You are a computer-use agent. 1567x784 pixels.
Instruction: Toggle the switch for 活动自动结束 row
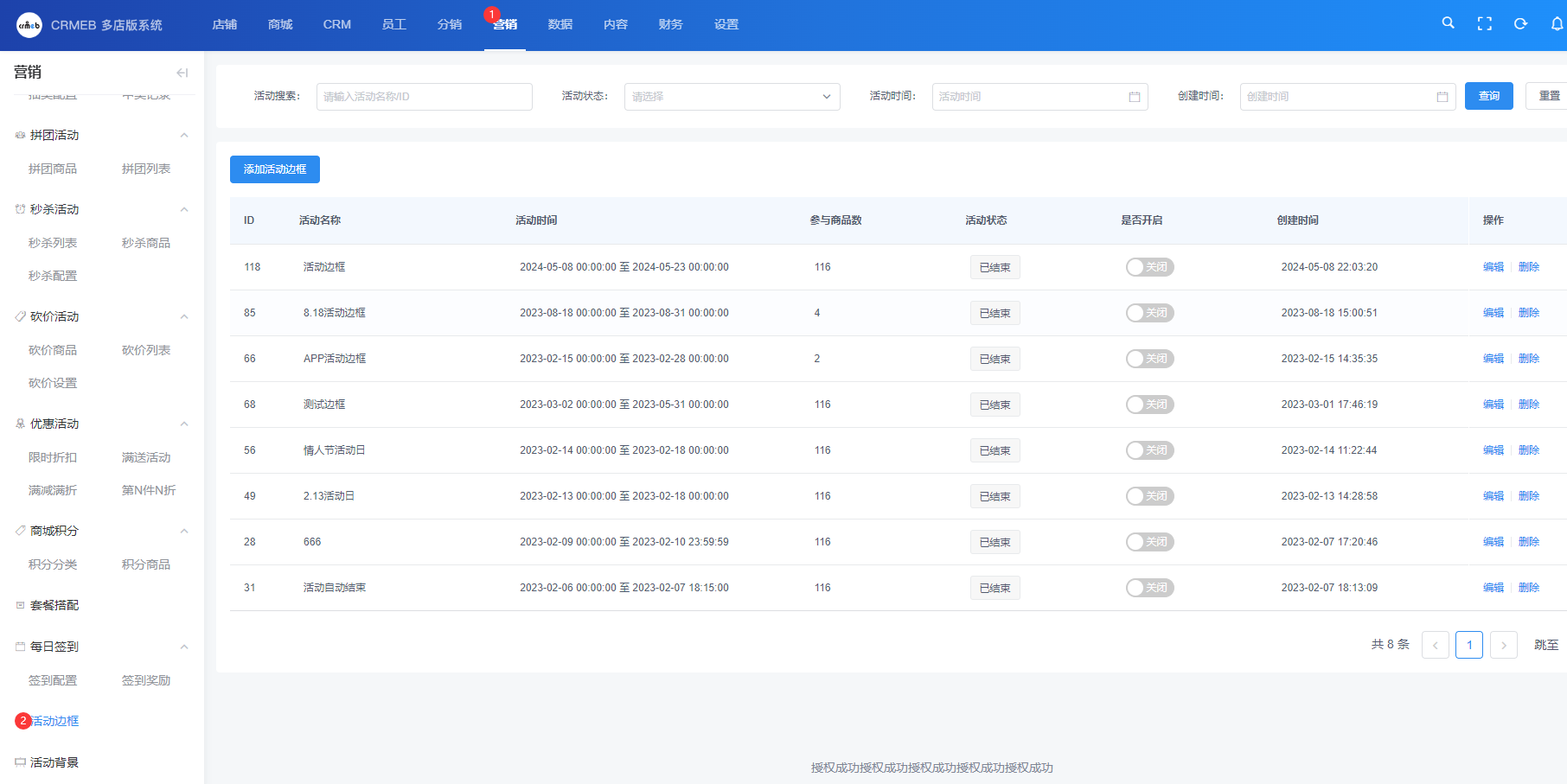(1149, 588)
